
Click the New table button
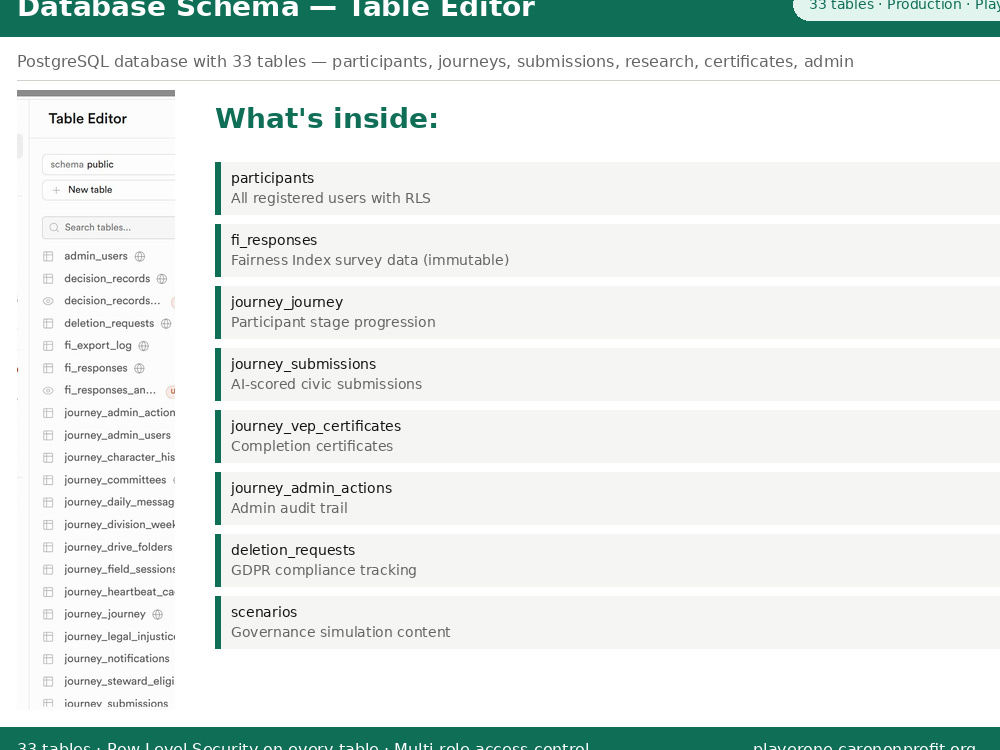click(108, 190)
